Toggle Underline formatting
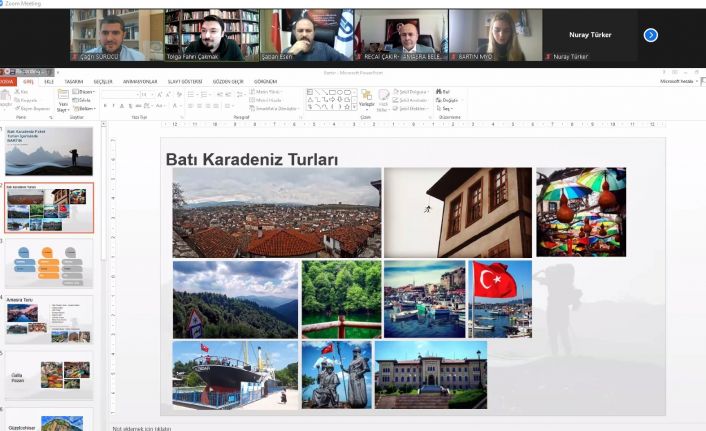Image resolution: width=706 pixels, height=431 pixels. coord(122,106)
